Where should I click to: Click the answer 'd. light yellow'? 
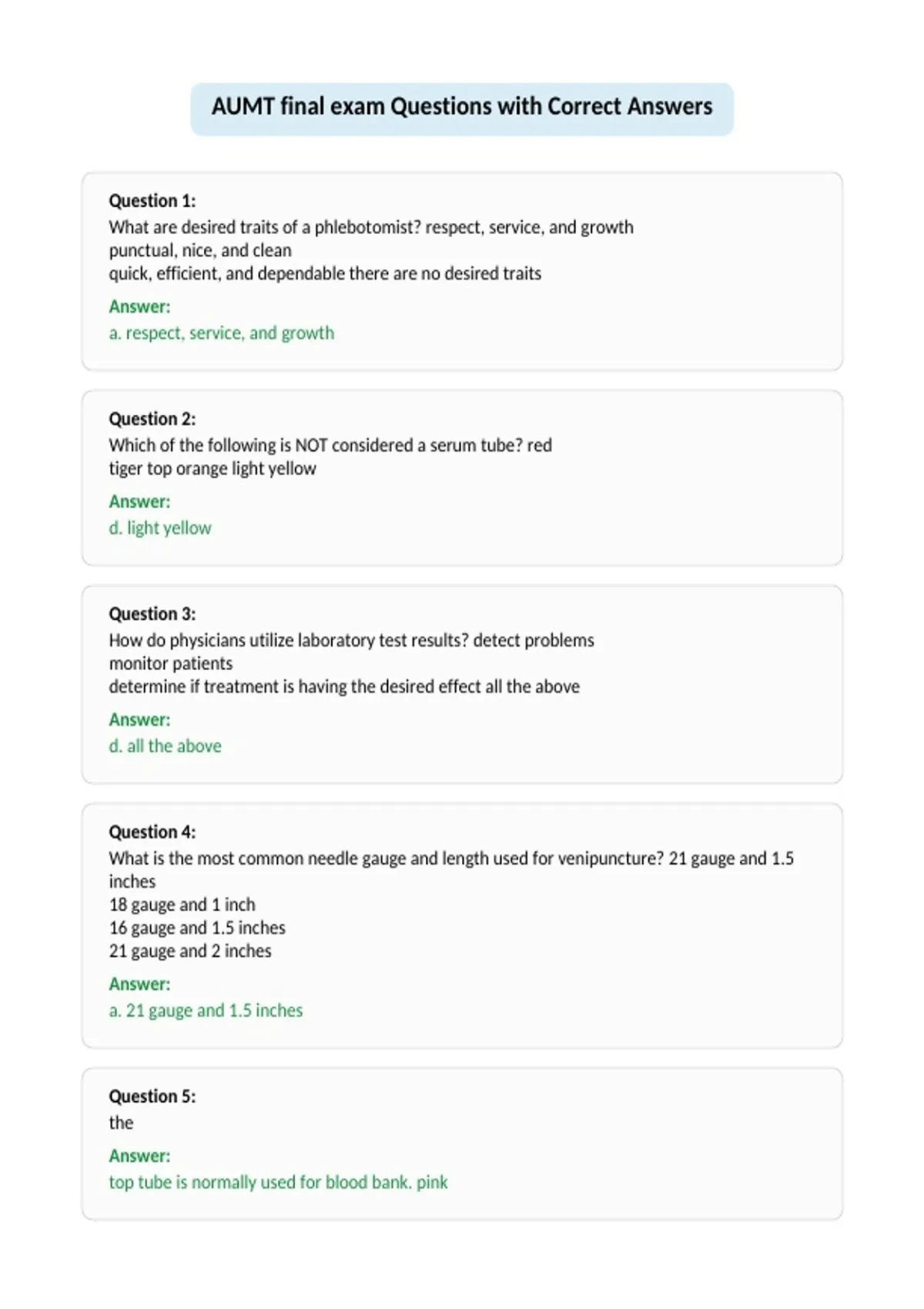point(160,528)
